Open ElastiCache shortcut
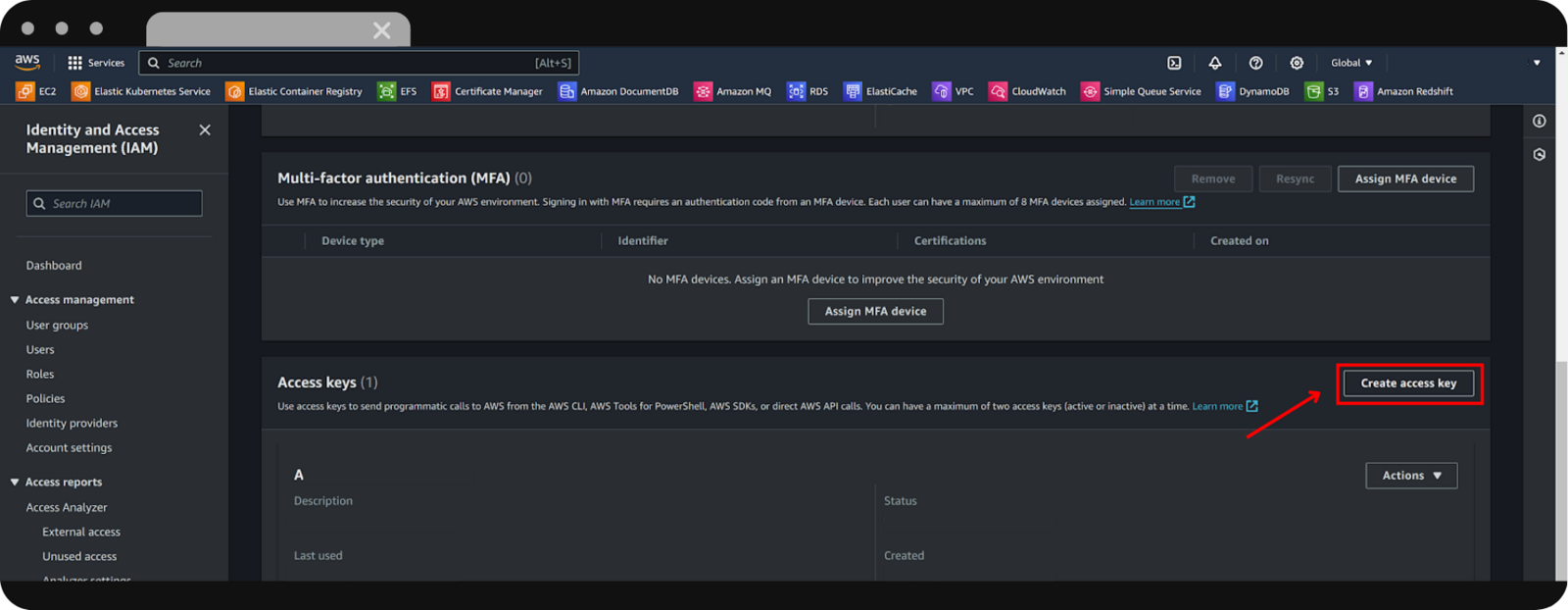 (x=881, y=91)
